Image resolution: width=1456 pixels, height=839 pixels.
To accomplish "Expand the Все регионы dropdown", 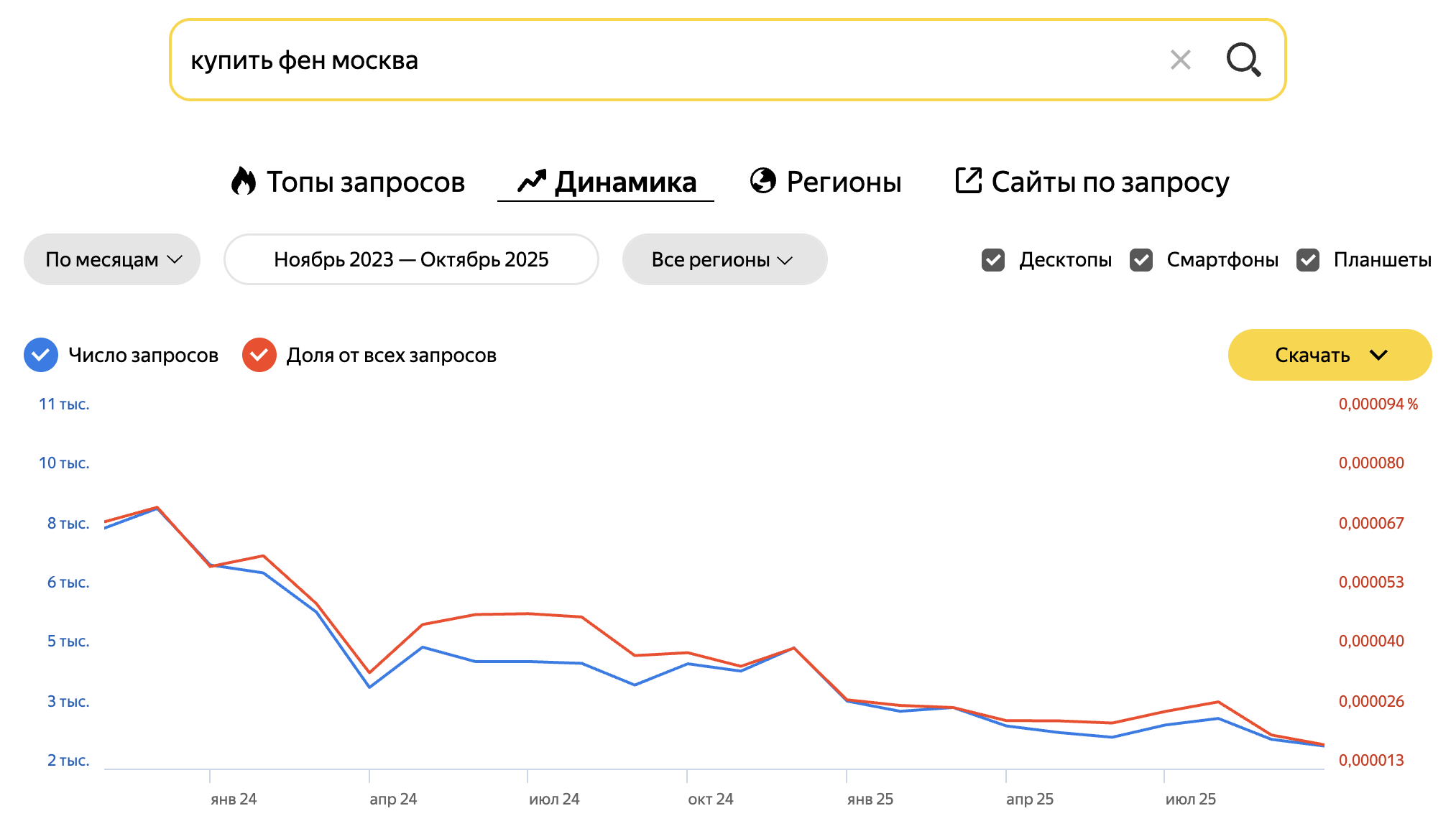I will tap(724, 259).
